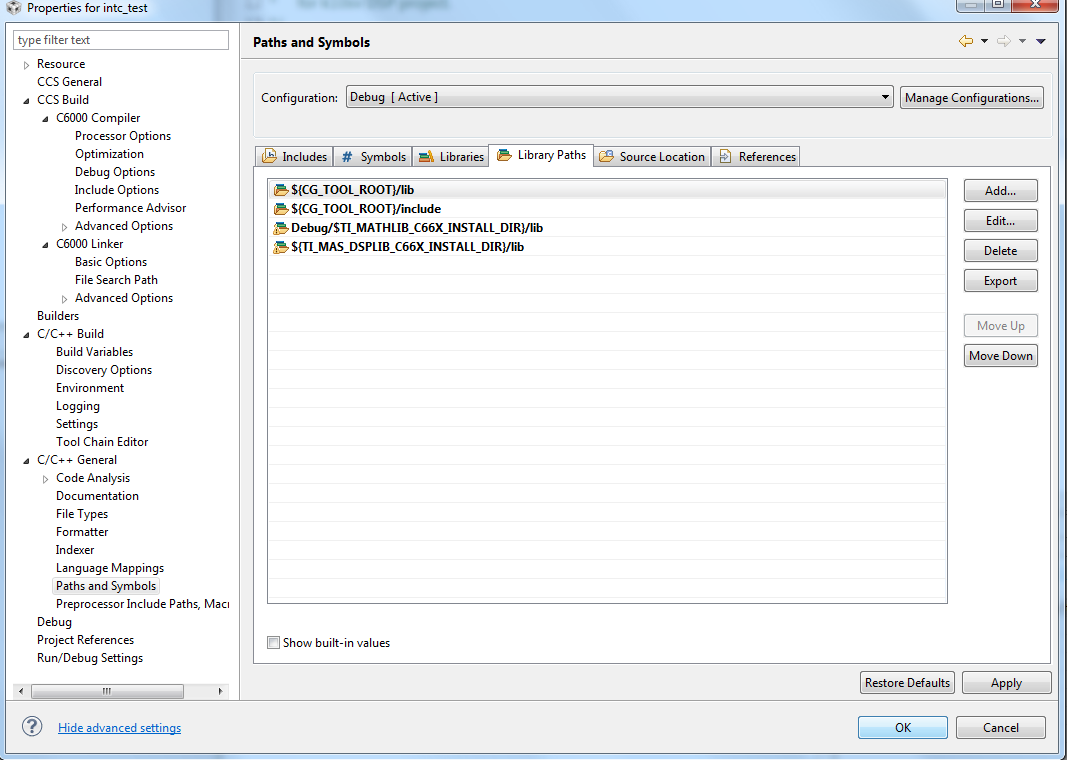1067x760 pixels.
Task: Enable Show built-in values checkbox
Action: 274,642
